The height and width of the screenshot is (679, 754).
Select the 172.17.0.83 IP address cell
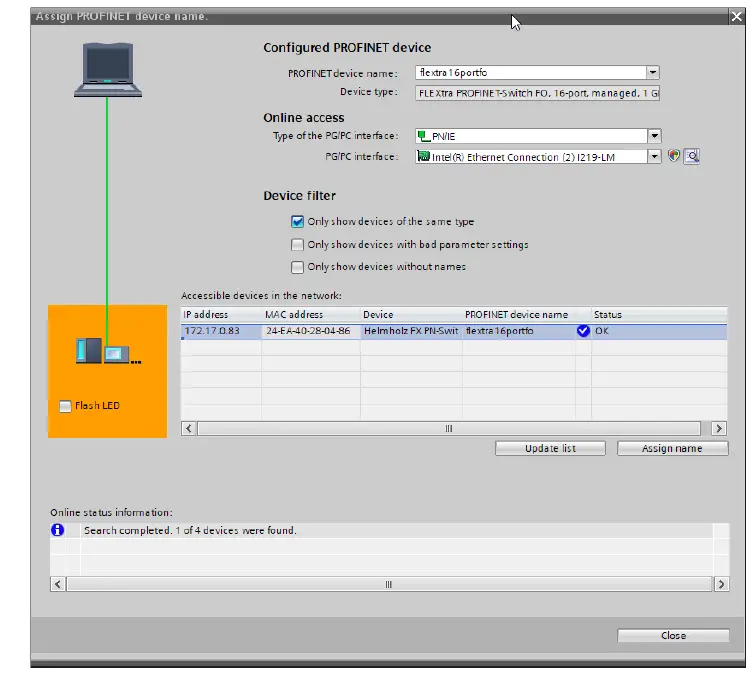click(221, 331)
